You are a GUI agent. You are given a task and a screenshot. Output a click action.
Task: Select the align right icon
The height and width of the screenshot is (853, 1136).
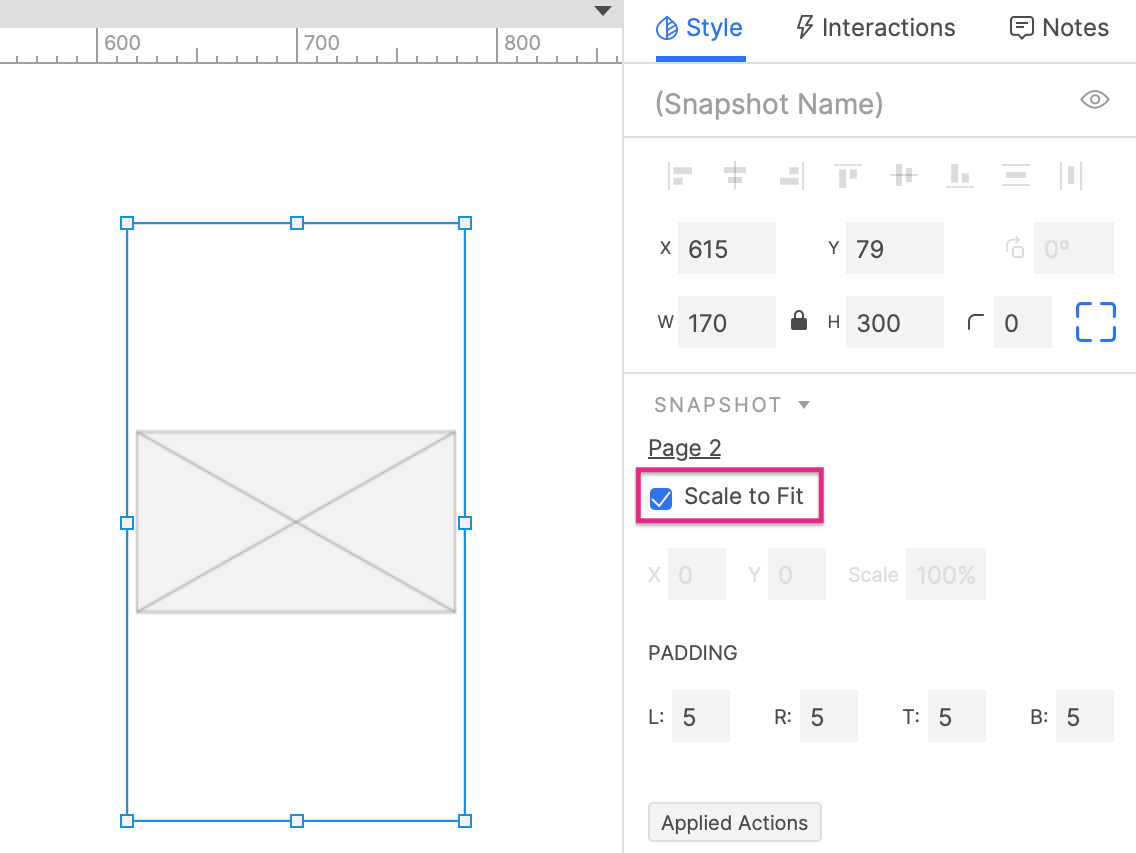pos(791,175)
